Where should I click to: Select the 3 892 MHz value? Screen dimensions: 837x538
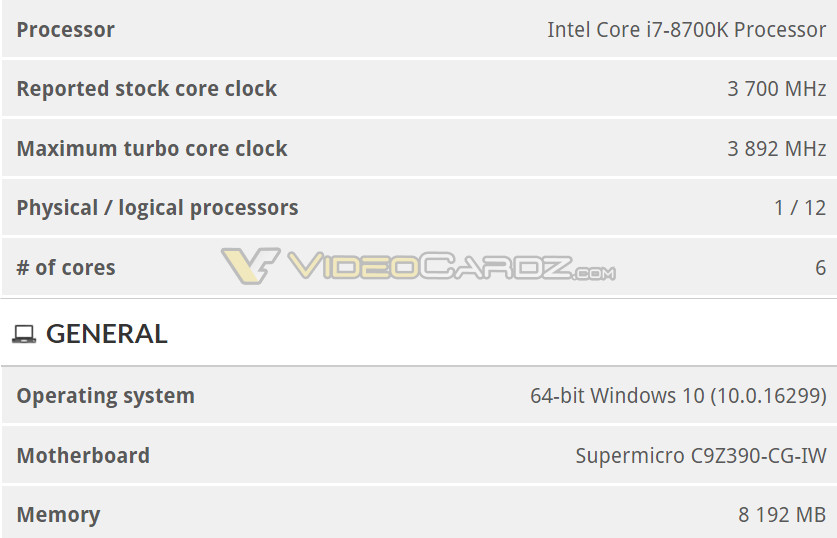776,149
